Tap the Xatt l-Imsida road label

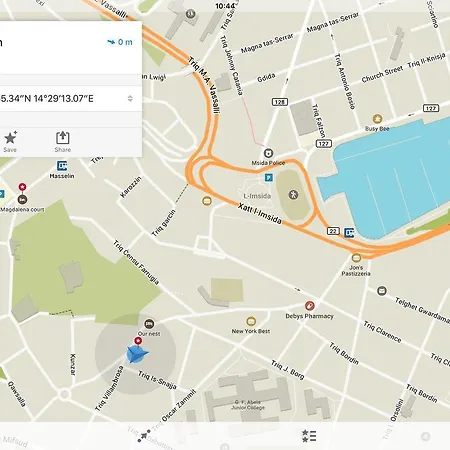tap(260, 214)
